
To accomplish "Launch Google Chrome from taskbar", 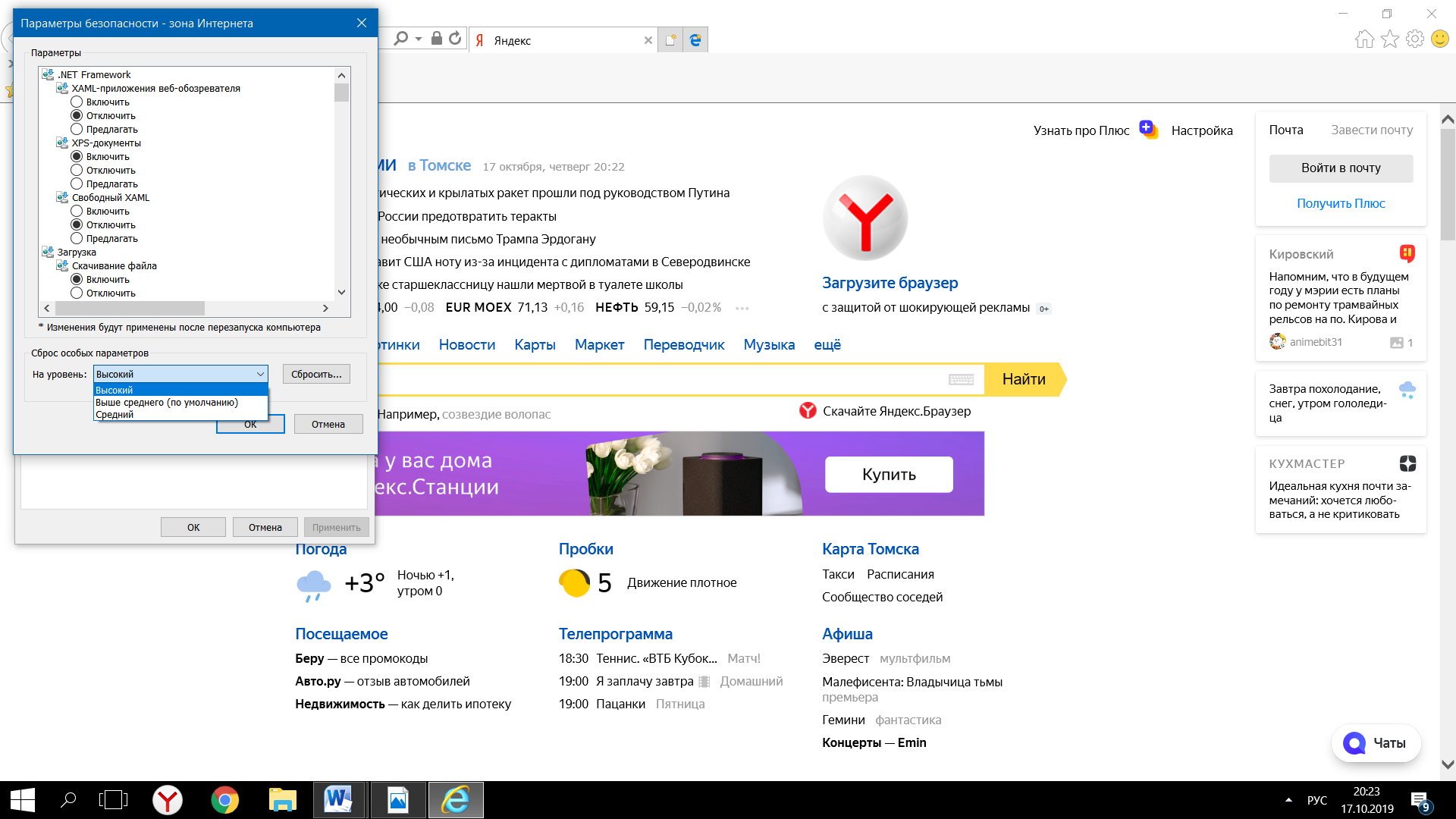I will (x=224, y=800).
